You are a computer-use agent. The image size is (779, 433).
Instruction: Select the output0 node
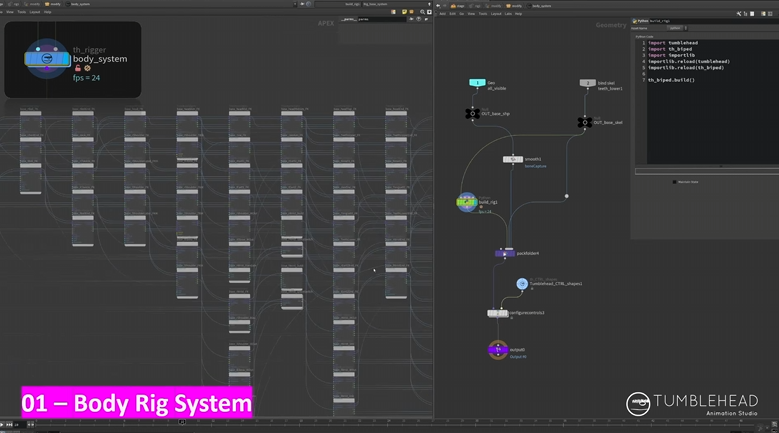(498, 350)
